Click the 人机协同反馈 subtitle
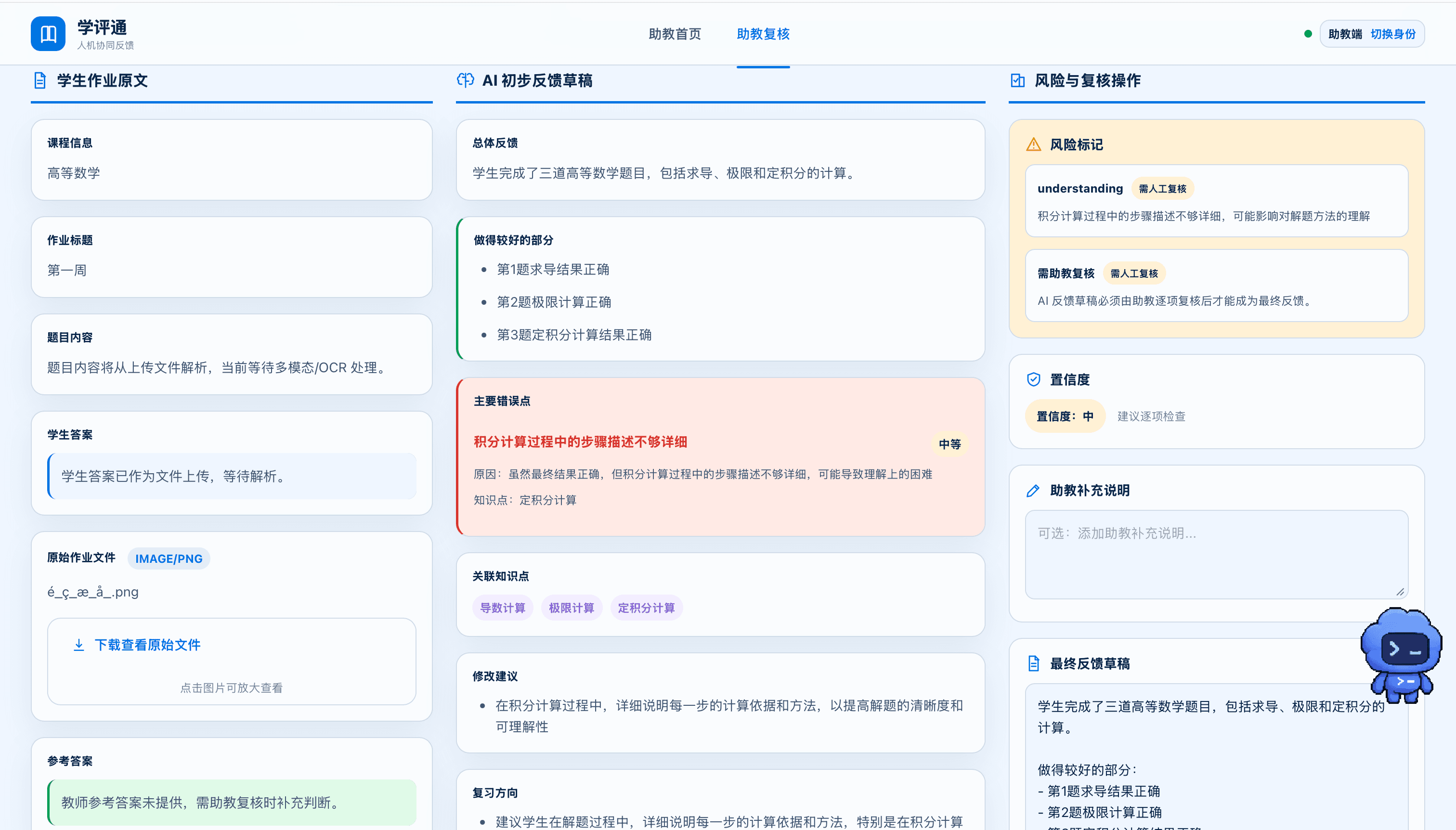The height and width of the screenshot is (830, 1456). 105,46
